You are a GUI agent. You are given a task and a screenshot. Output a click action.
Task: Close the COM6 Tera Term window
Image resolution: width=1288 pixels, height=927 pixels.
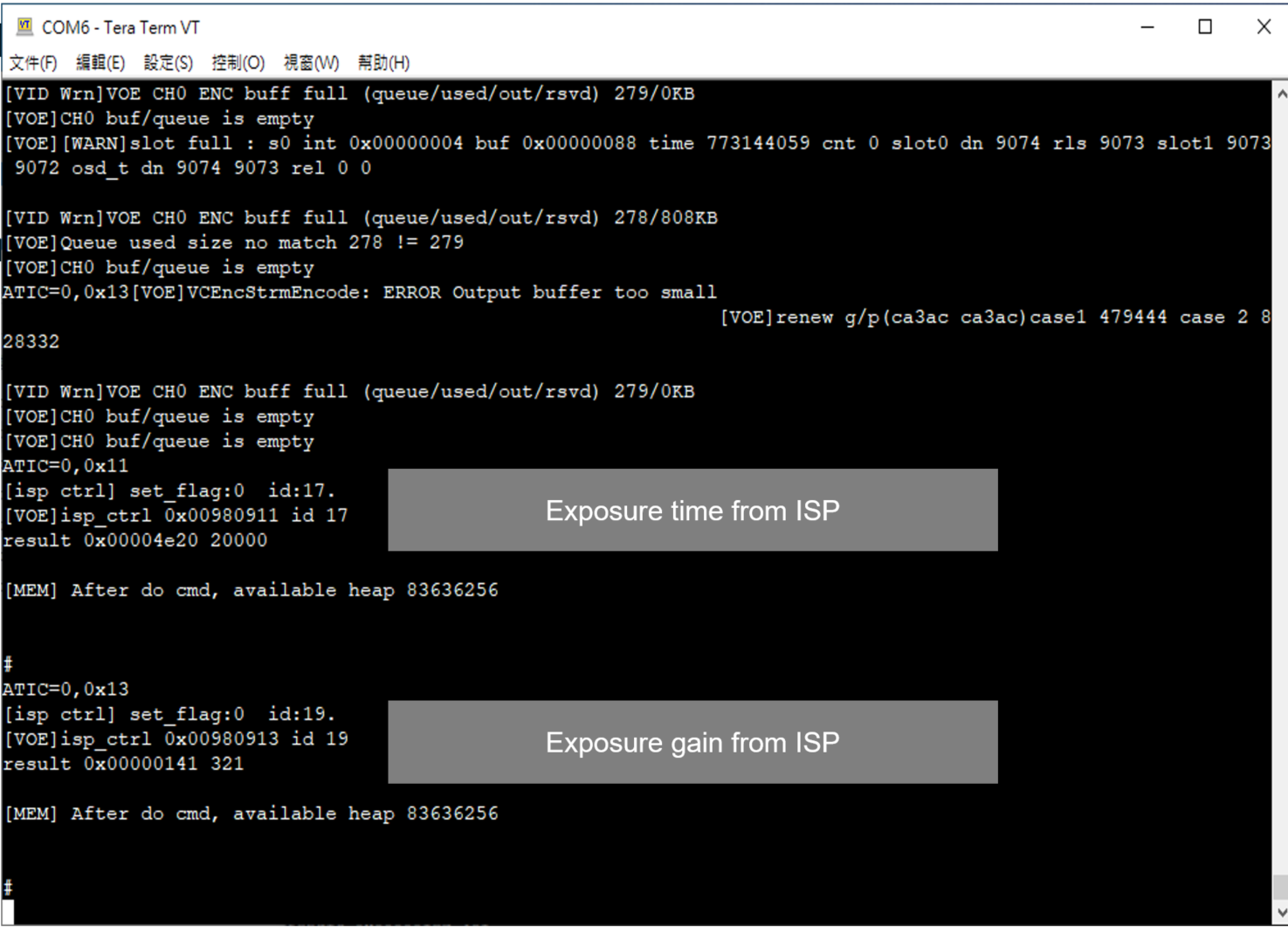[1263, 27]
